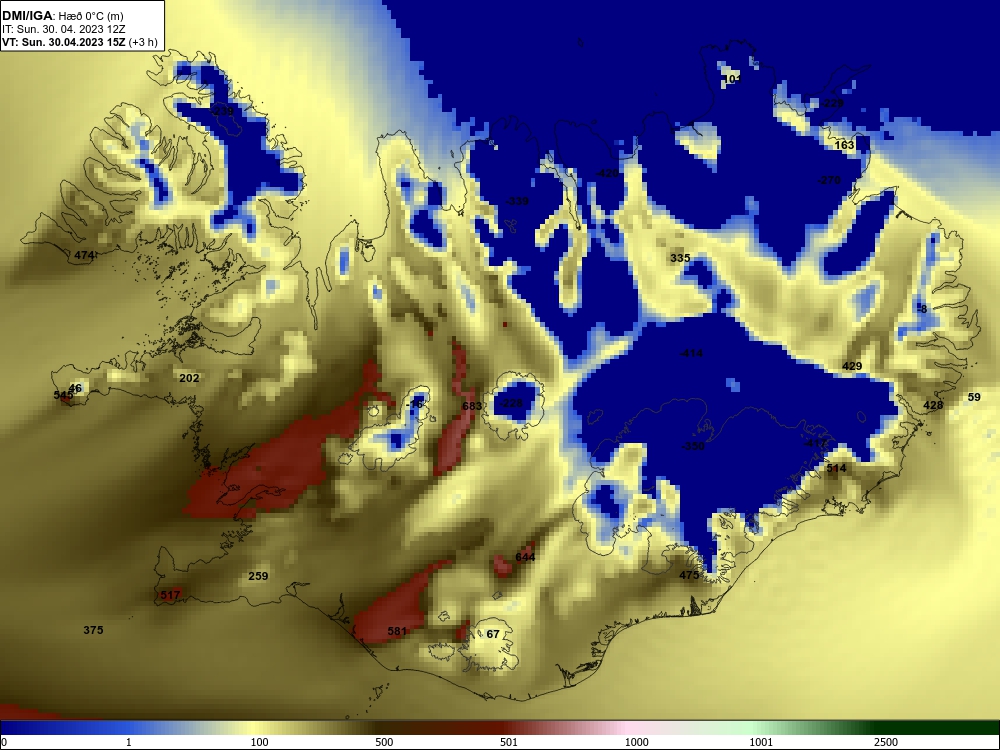The height and width of the screenshot is (750, 1000).
Task: Click the DMI/IGA Hæð 0°C (m) title
Action: [x=62, y=16]
